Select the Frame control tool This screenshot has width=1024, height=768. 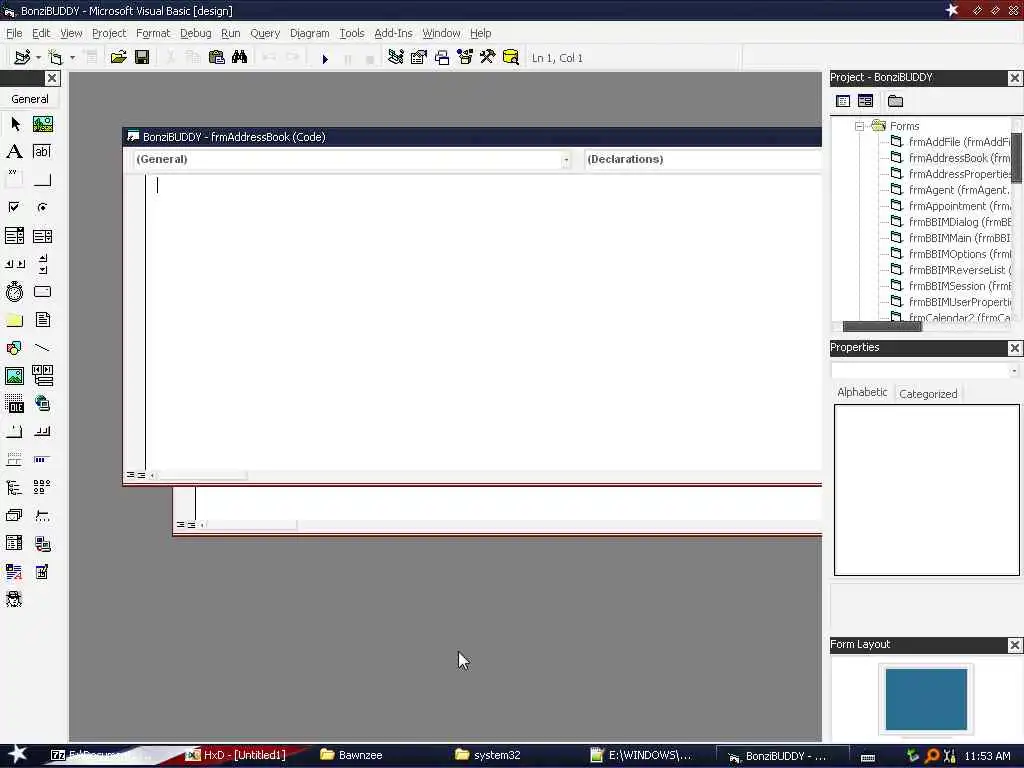(x=14, y=180)
